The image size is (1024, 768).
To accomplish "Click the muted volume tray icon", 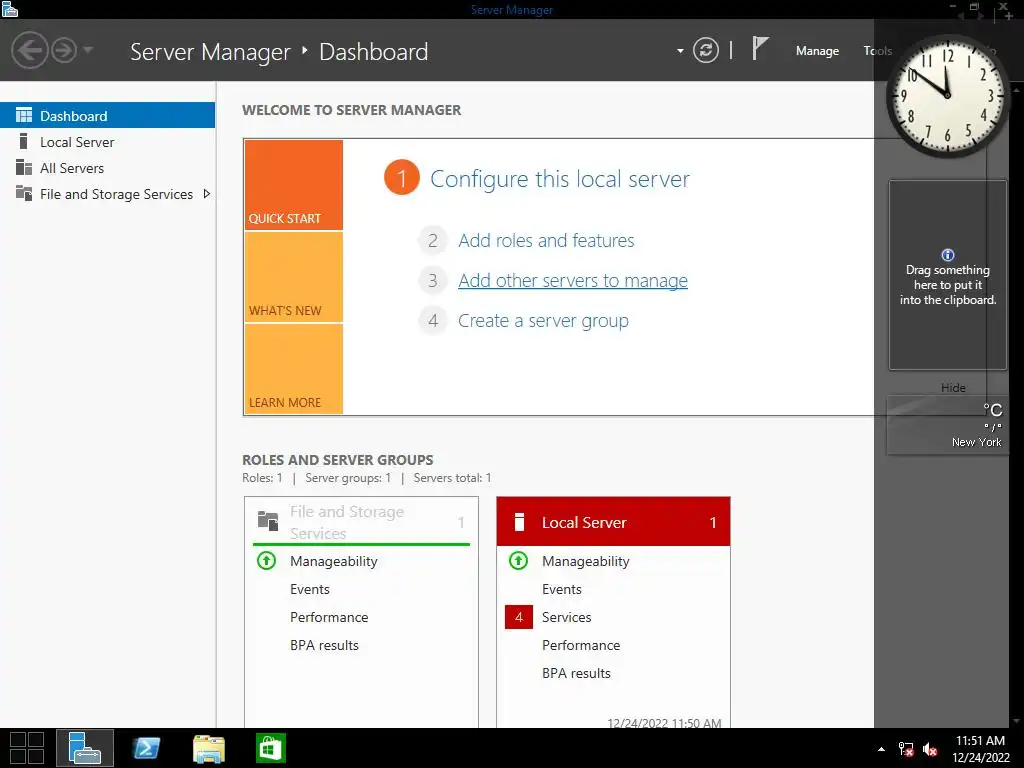I will [x=931, y=749].
